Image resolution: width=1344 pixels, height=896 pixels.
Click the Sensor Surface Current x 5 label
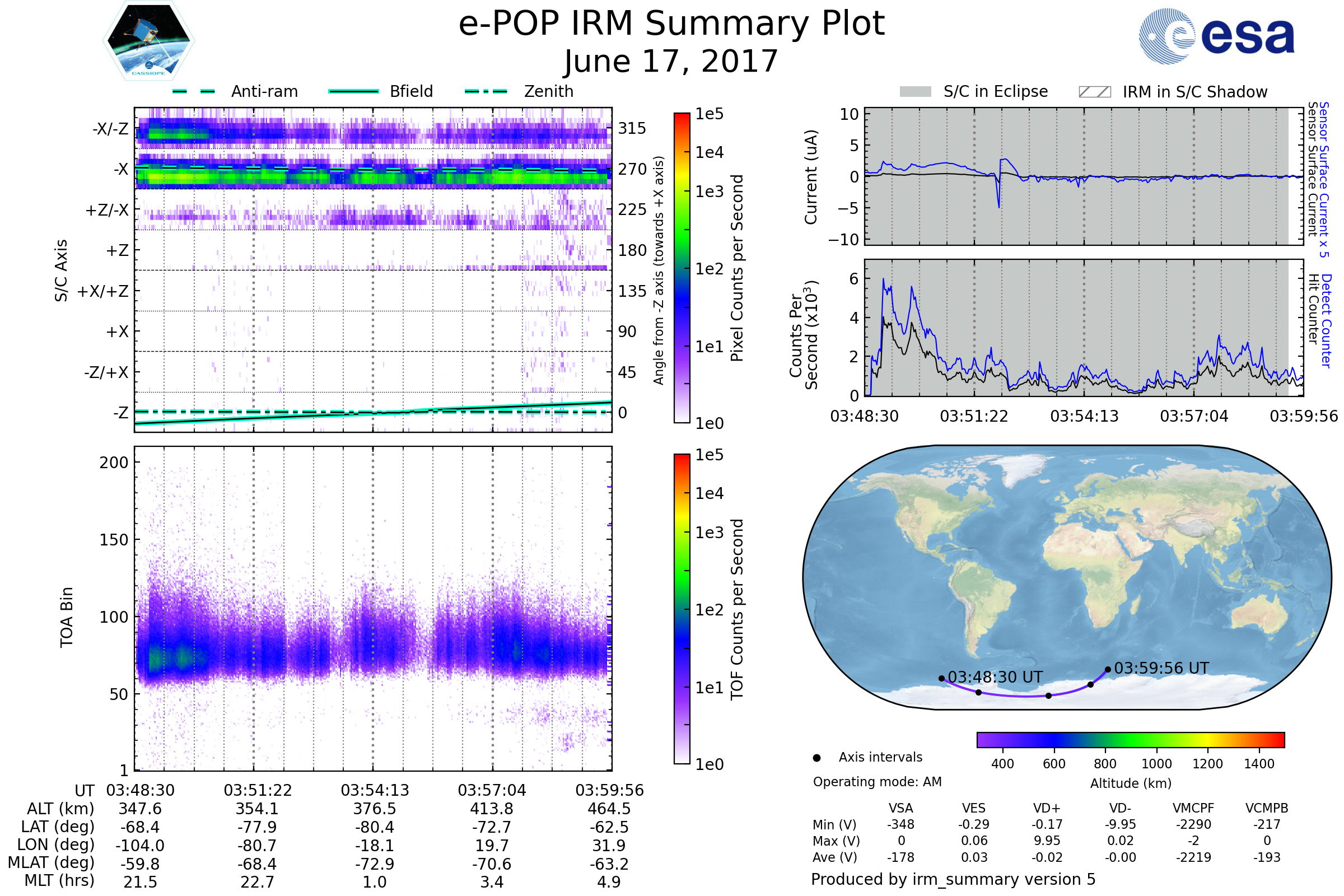(1324, 179)
